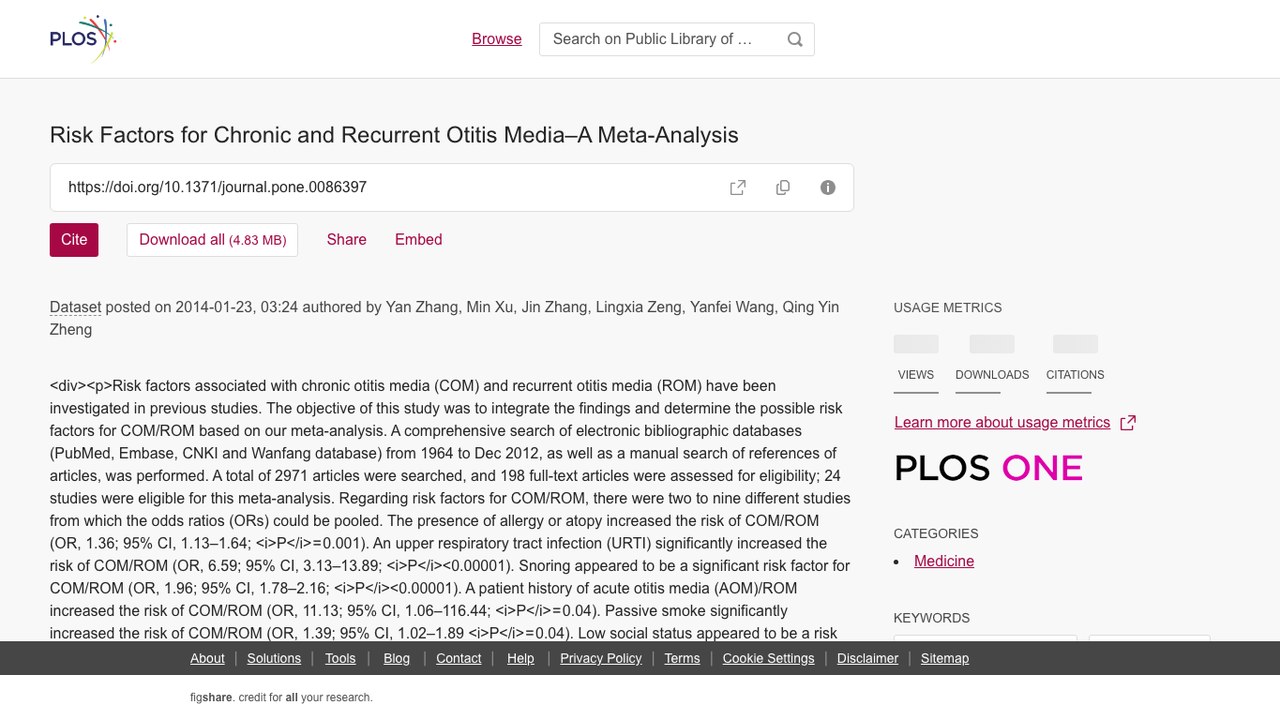Click the search magnifier icon

point(795,39)
